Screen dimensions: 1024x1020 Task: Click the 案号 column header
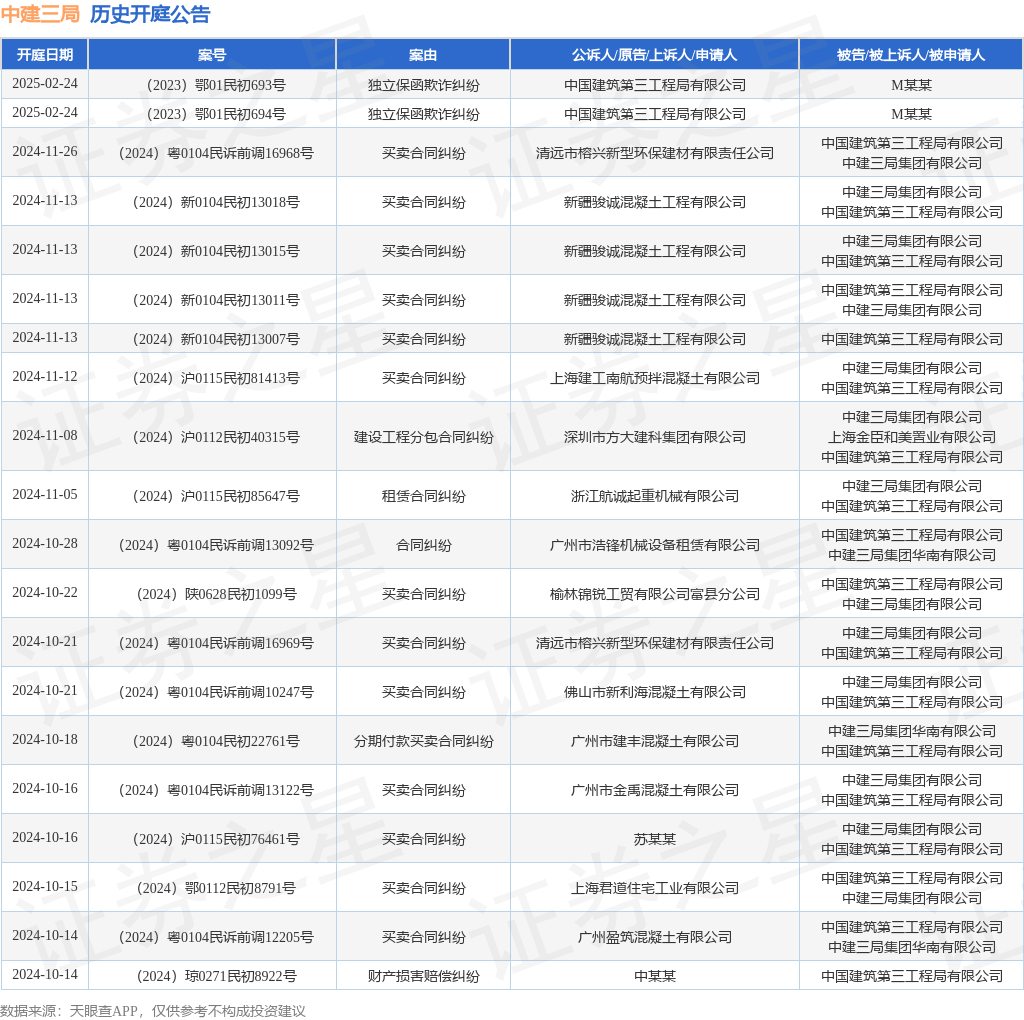click(212, 55)
